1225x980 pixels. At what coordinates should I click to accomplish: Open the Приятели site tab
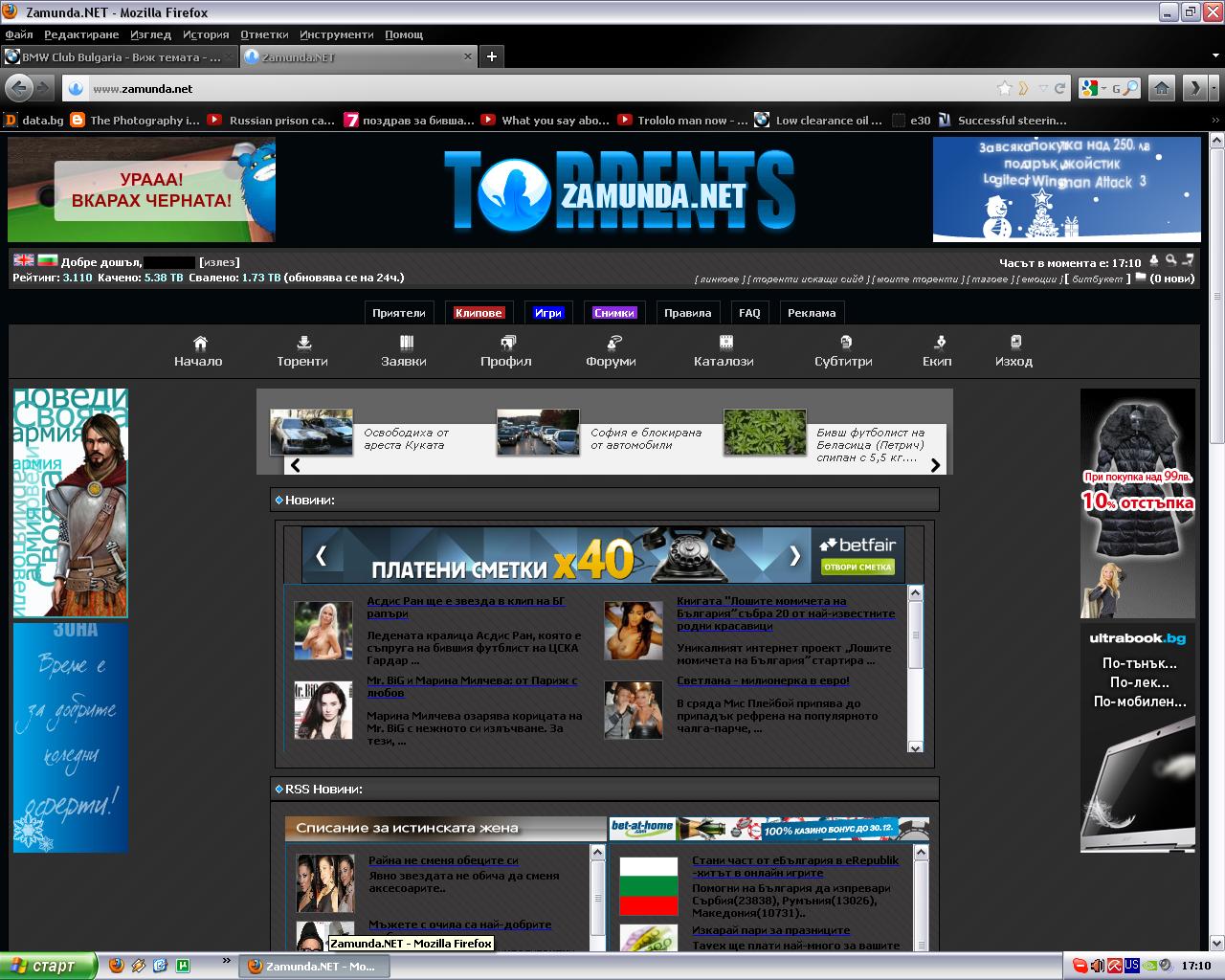[399, 313]
